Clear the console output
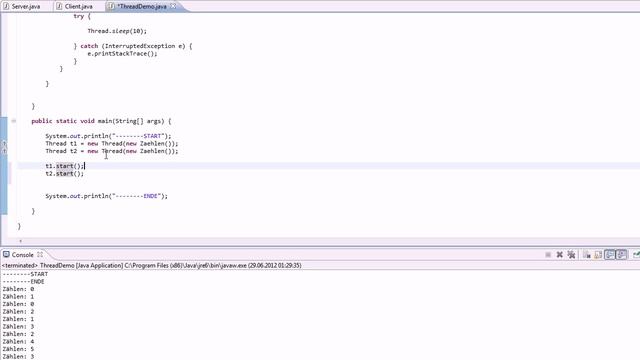 point(587,255)
